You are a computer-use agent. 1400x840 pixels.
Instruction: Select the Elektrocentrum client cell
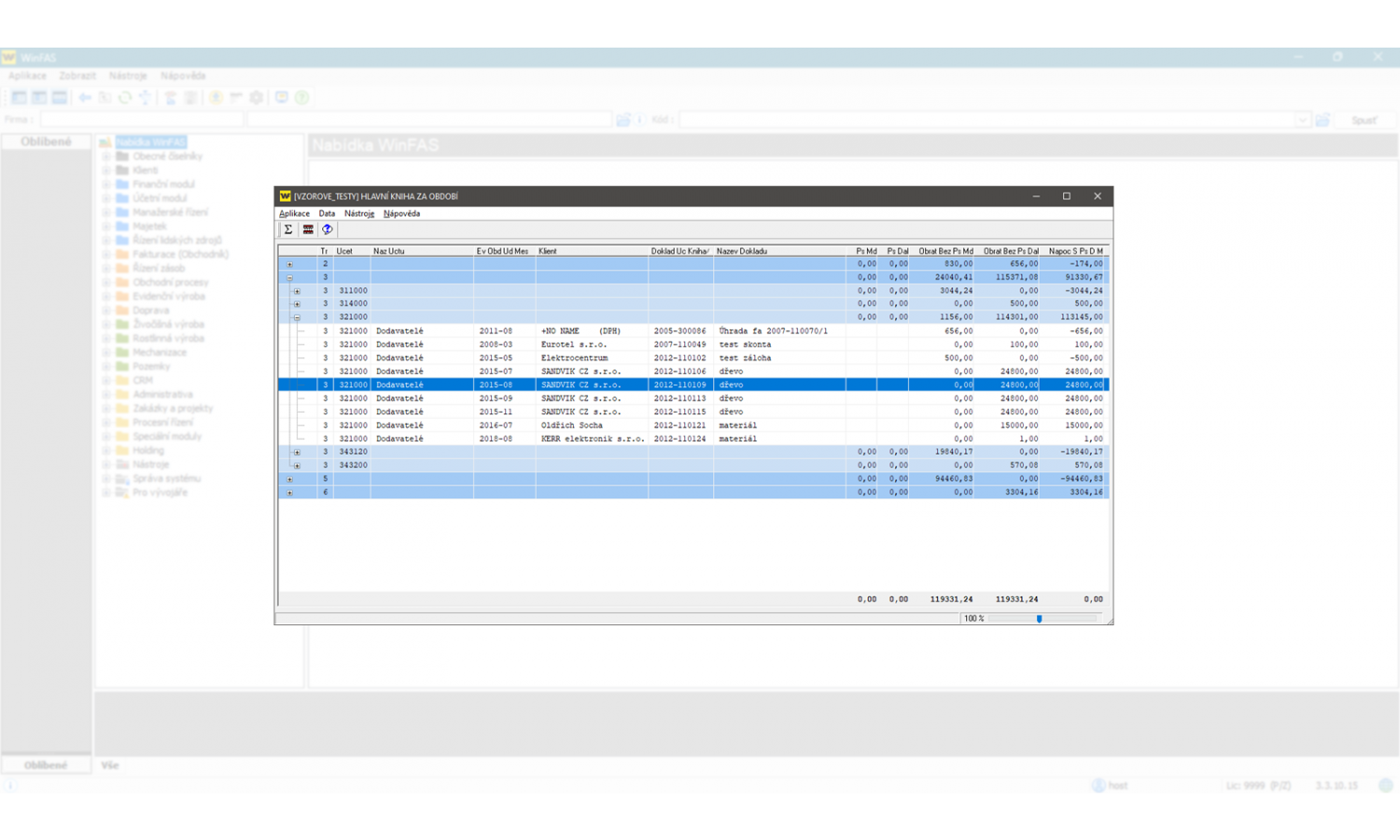click(x=592, y=357)
